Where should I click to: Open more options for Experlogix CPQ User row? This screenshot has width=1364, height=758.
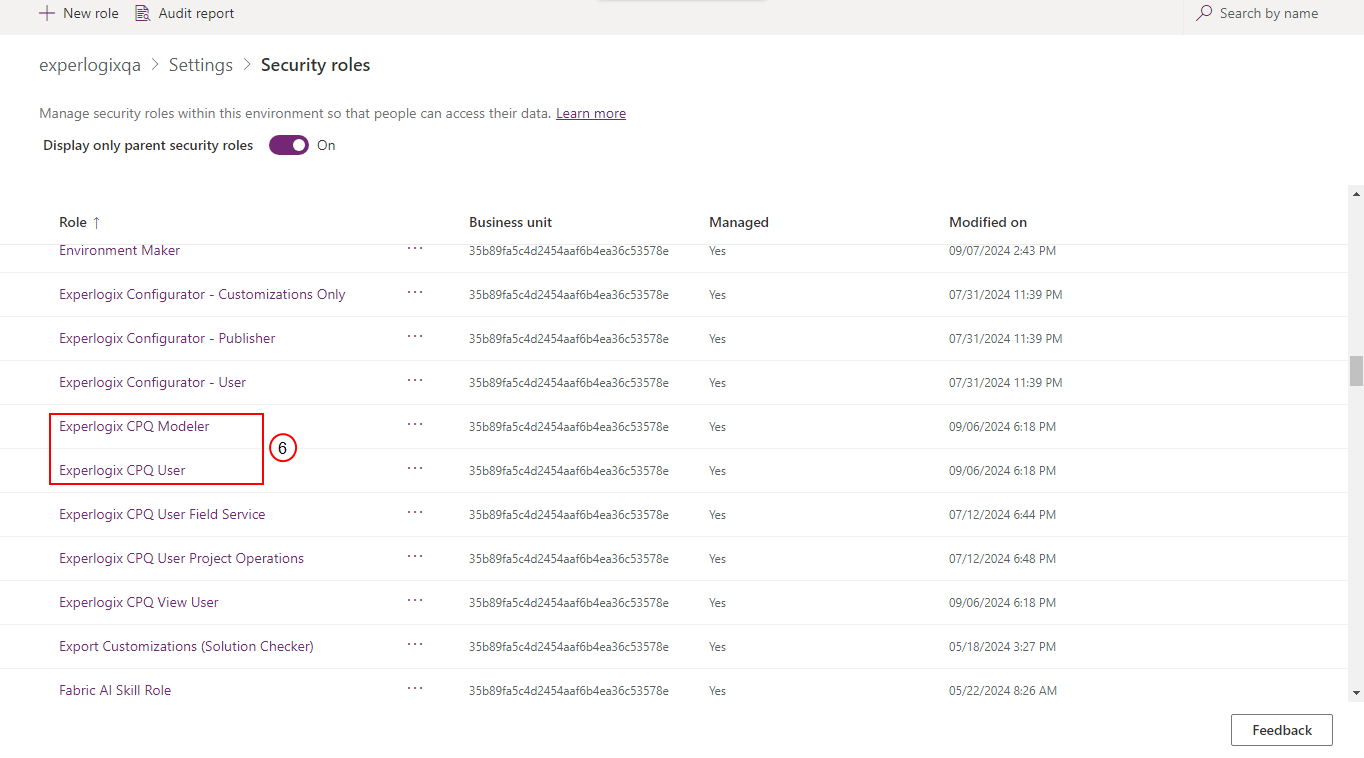click(x=415, y=468)
